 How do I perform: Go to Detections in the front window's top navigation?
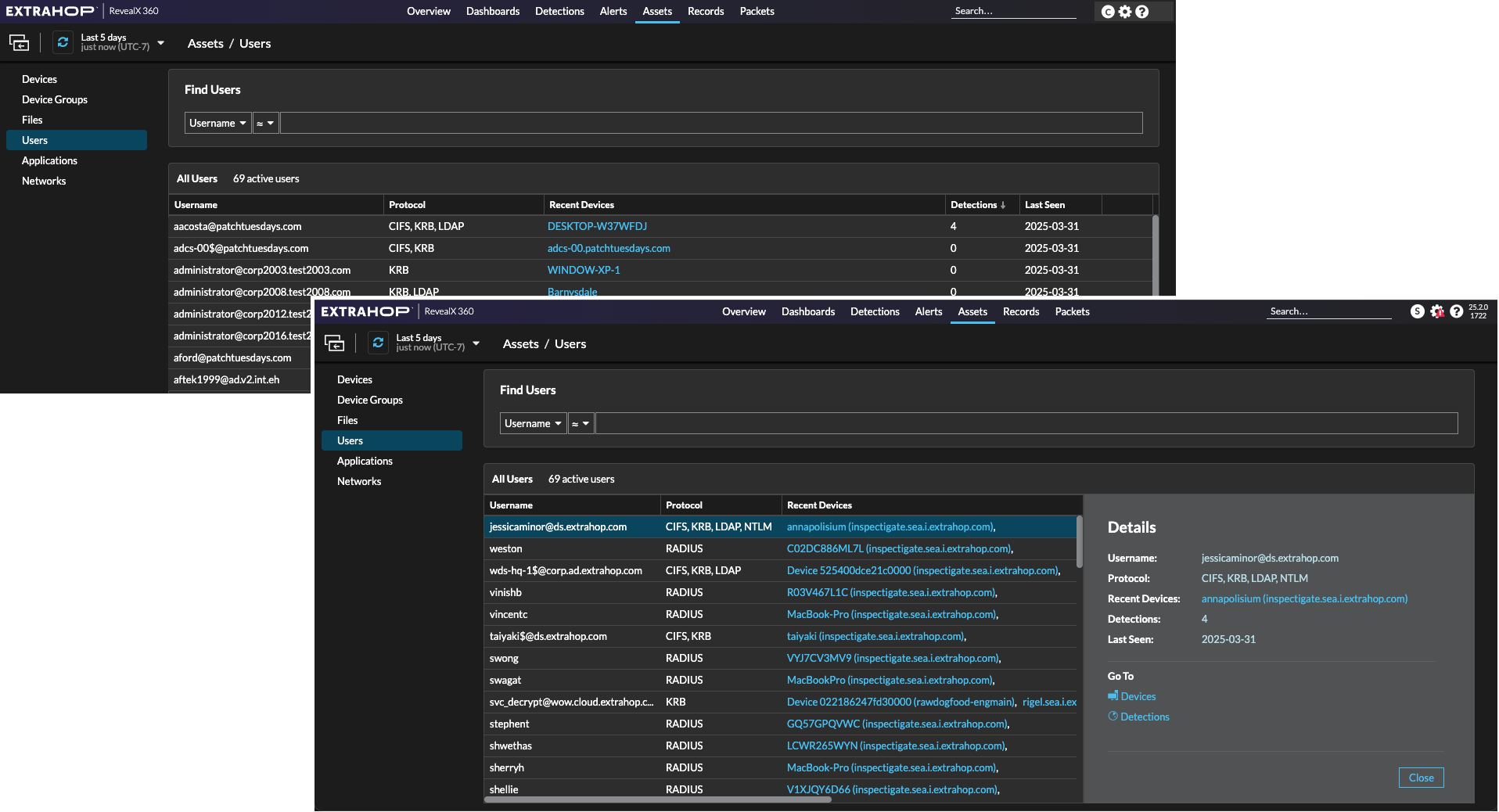tap(875, 311)
